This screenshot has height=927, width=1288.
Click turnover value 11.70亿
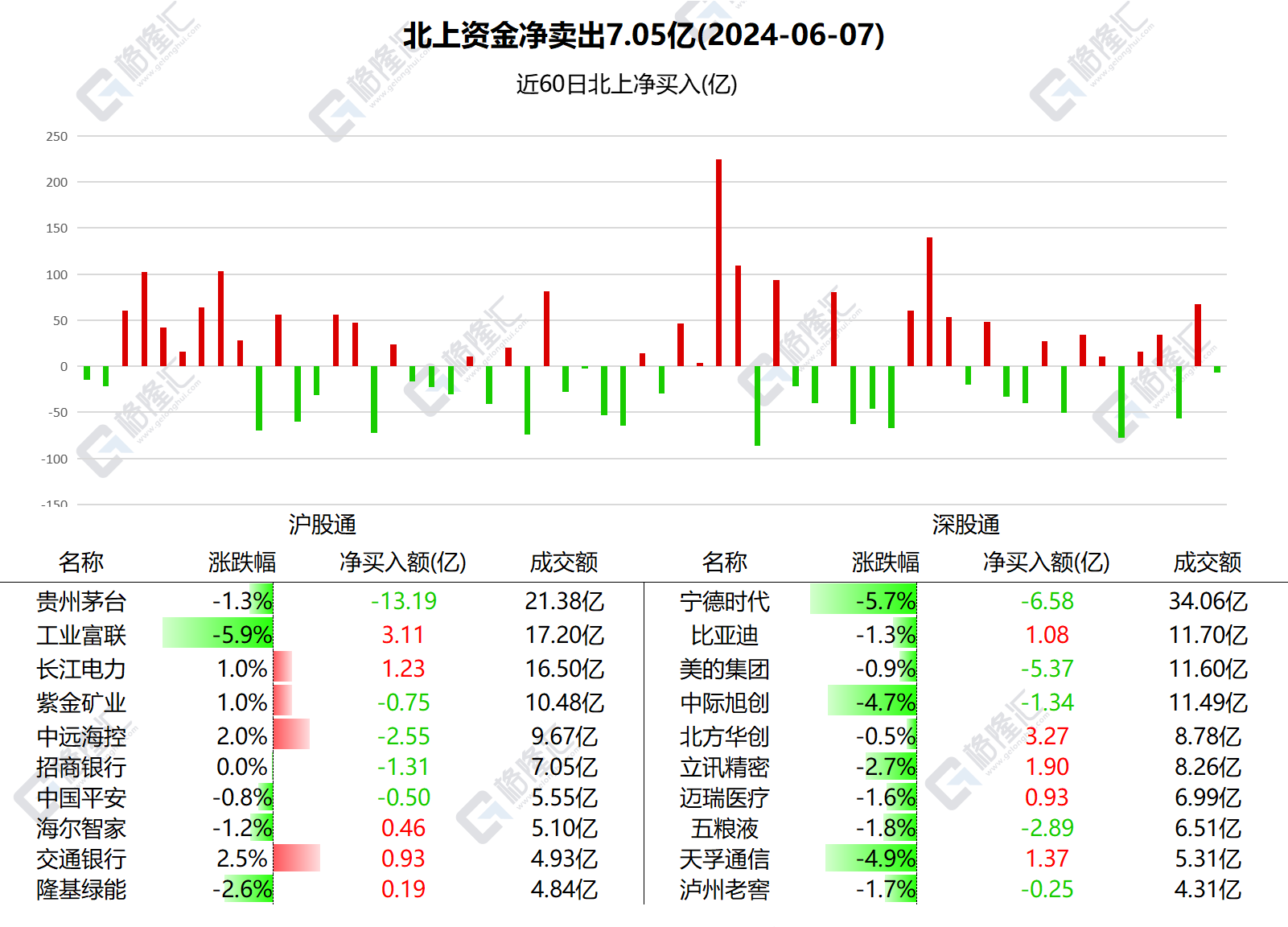click(x=1208, y=635)
